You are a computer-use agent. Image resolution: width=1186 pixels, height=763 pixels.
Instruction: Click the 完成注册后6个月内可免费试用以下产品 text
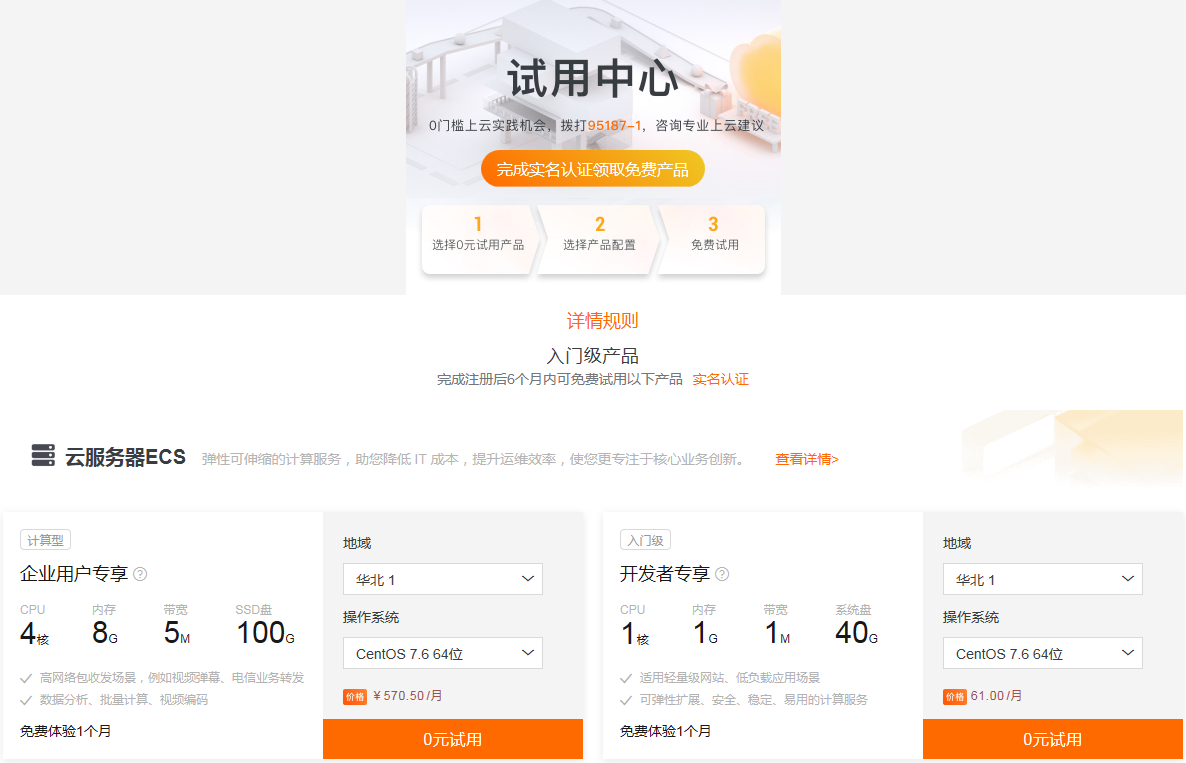[x=560, y=379]
